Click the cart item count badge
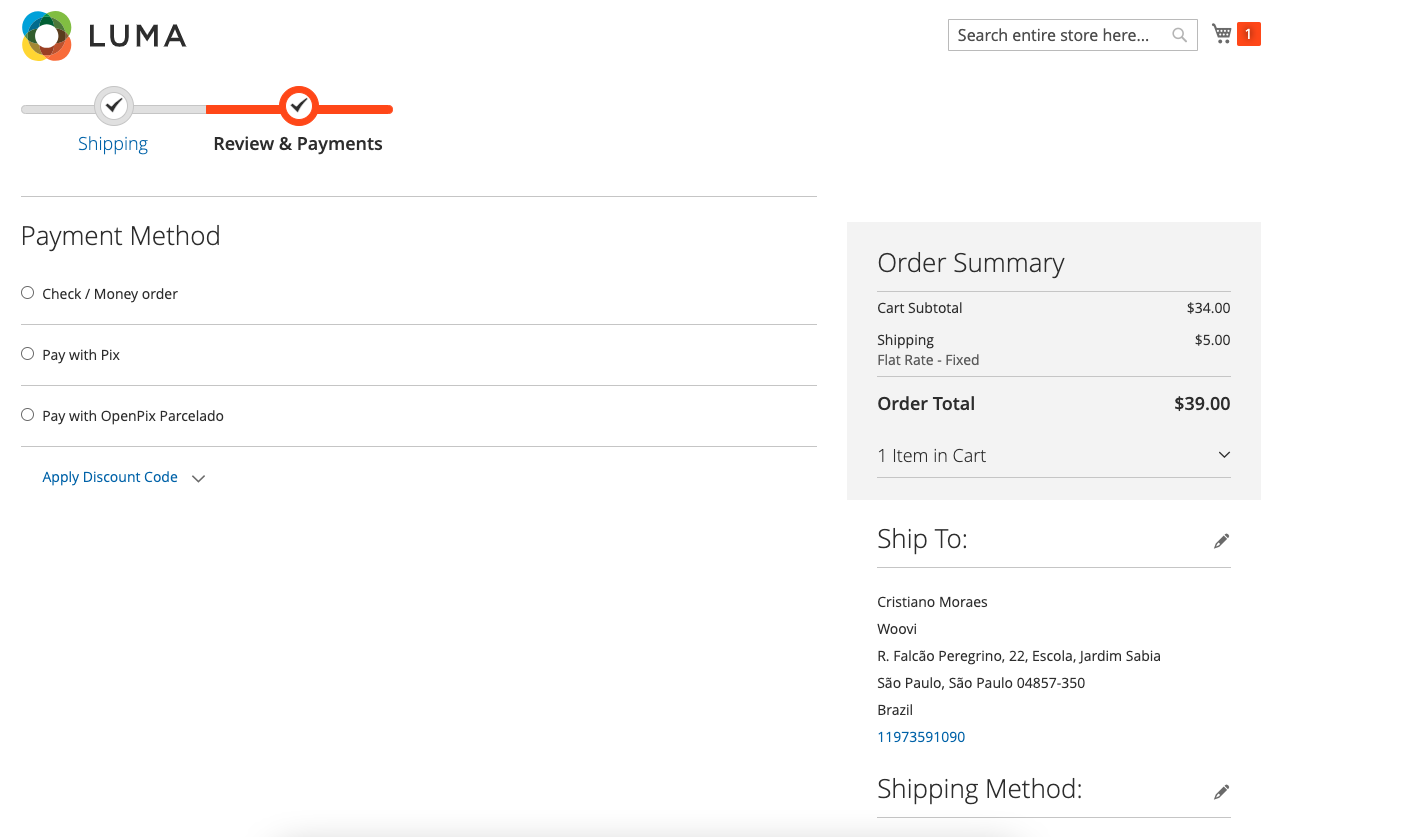 pos(1248,34)
